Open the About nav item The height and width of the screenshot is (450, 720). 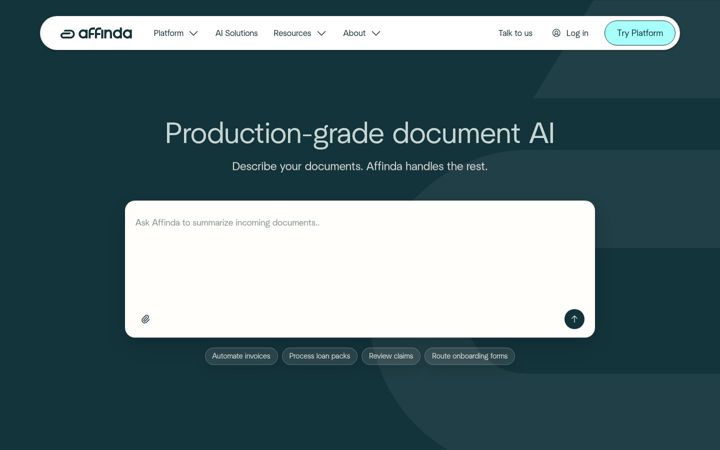tap(354, 33)
